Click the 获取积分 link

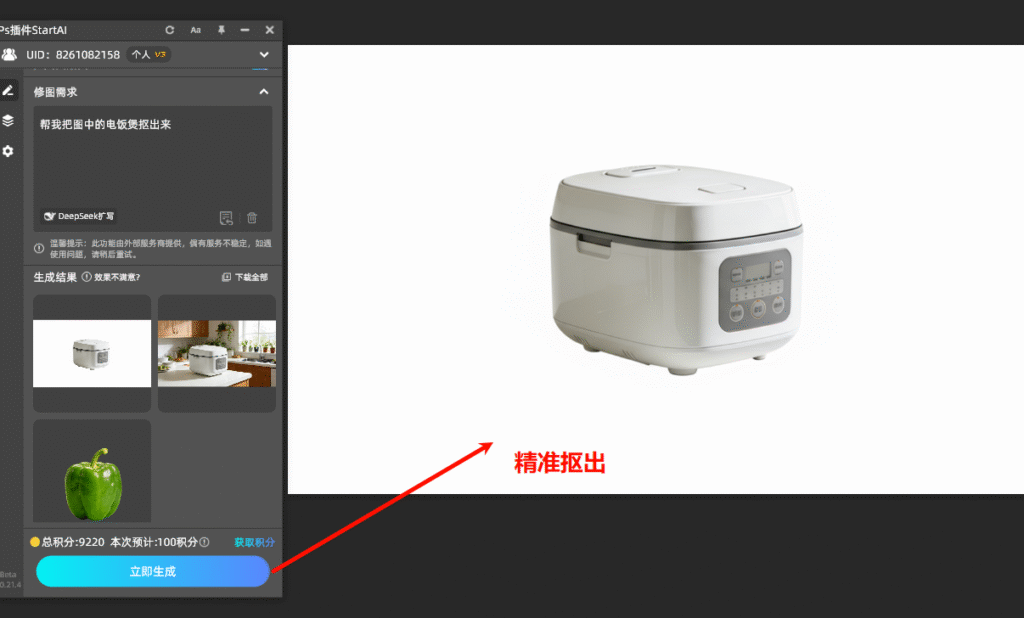click(x=254, y=542)
